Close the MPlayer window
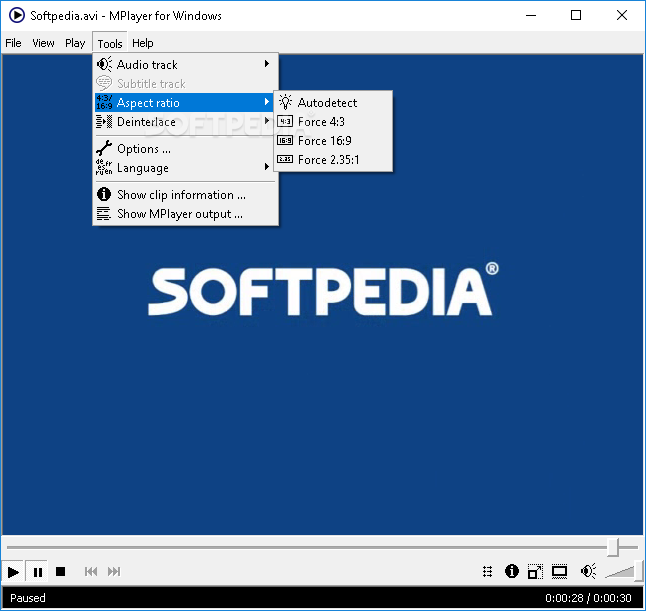The image size is (646, 611). pyautogui.click(x=622, y=16)
